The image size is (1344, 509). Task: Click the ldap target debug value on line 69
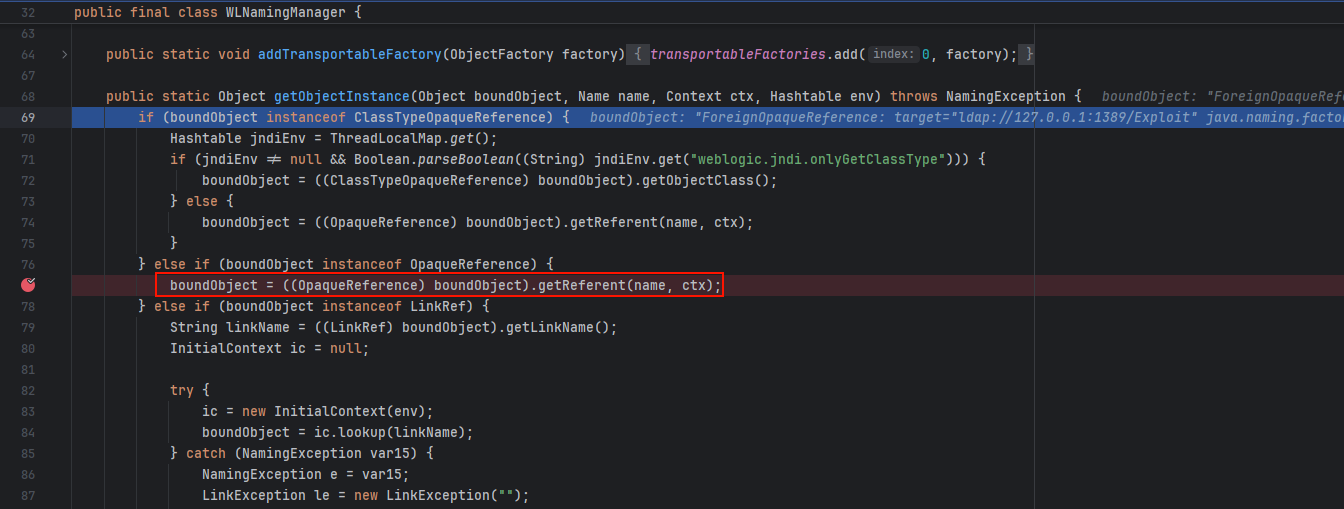966,118
